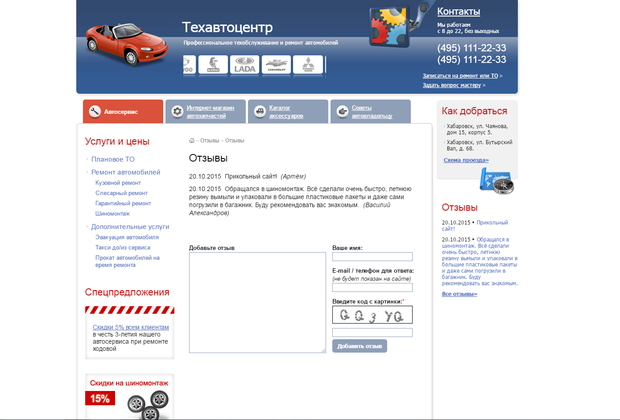Open the Контакты heading link
The width and height of the screenshot is (620, 420).
tap(459, 12)
